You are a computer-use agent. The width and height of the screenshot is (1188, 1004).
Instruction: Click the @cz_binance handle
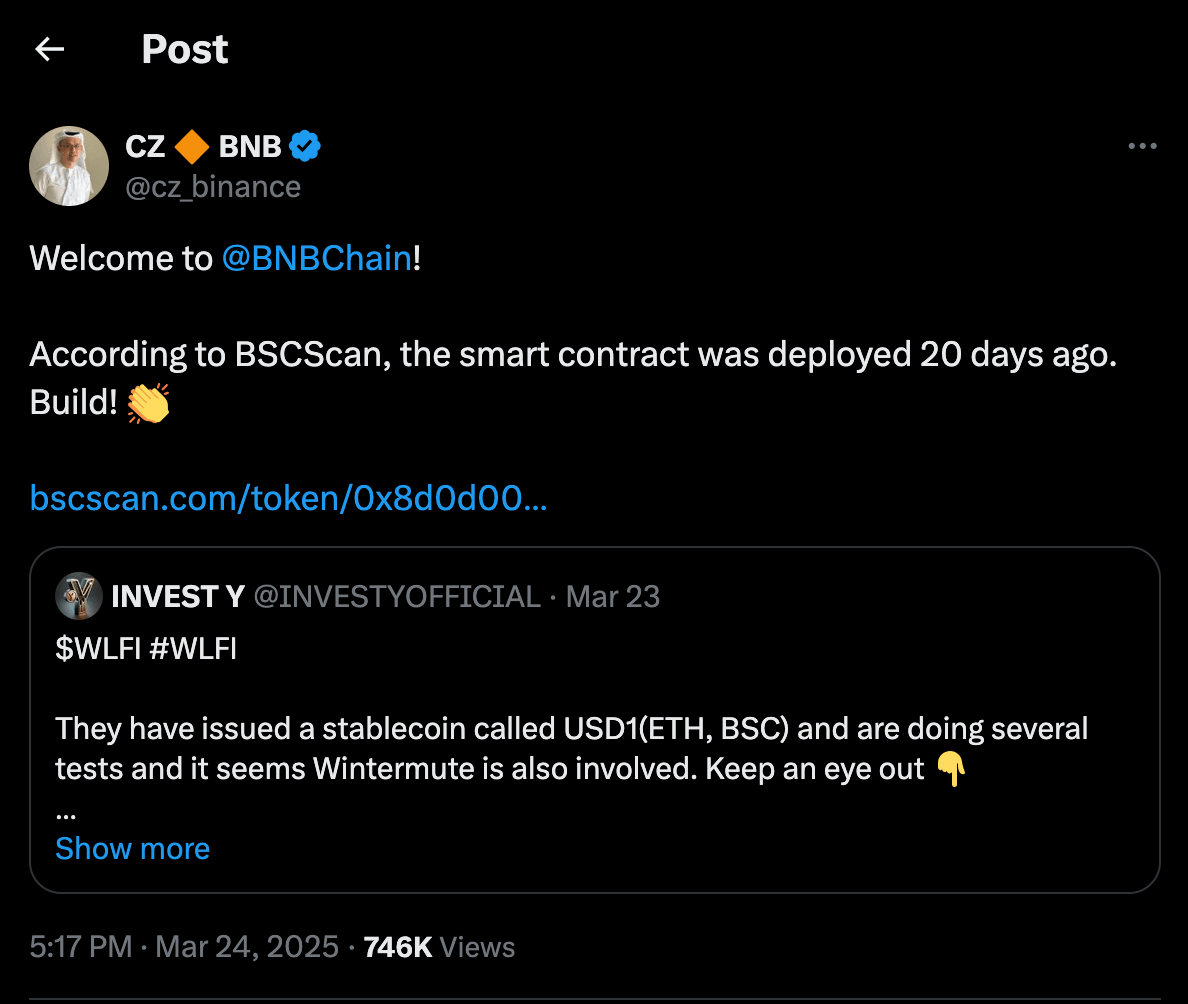213,186
